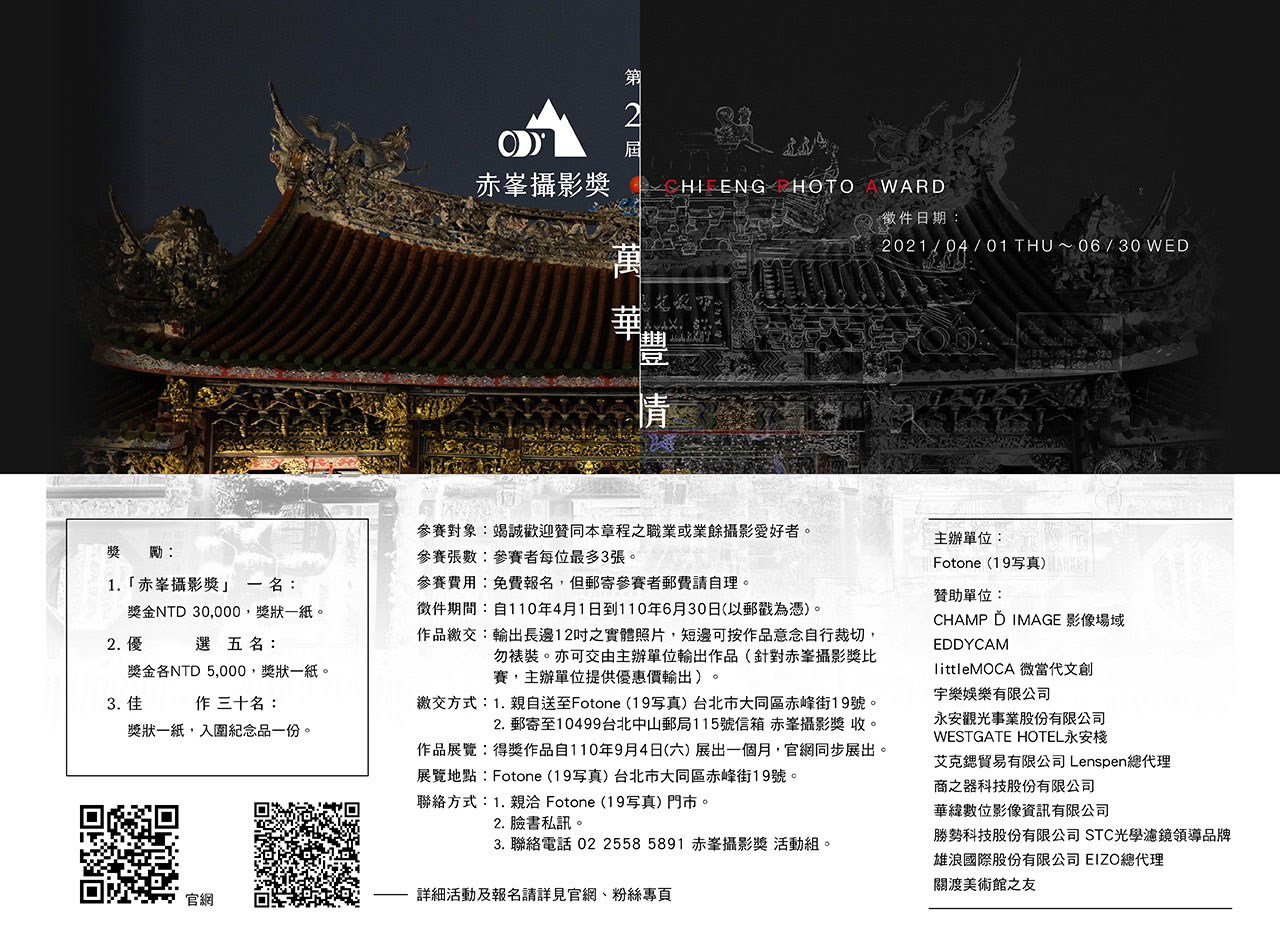Click the 臉書私訊 contact line
1280x942 pixels.
click(x=538, y=823)
